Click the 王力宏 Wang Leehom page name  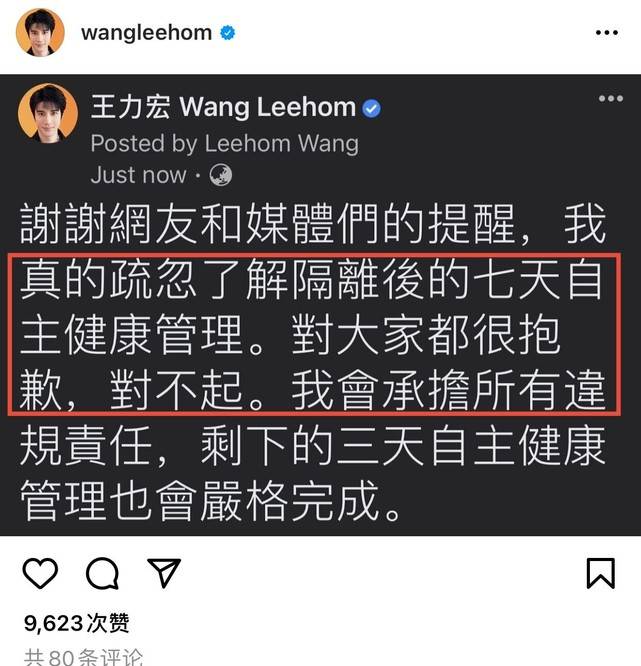[x=223, y=107]
